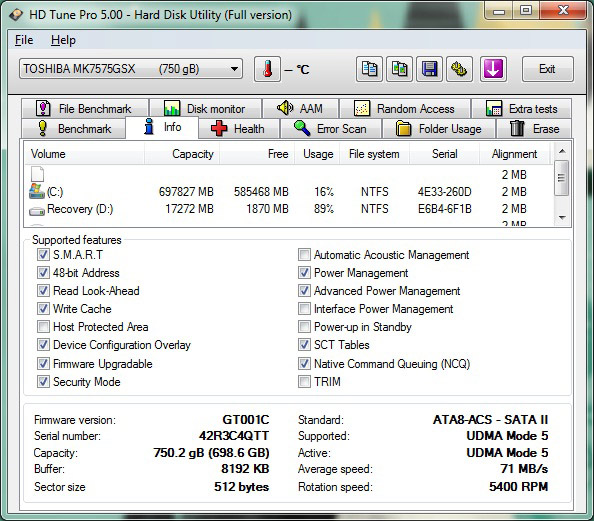Click the ATA8-ACS - SATA II standard value
This screenshot has height=521, width=594.
point(491,420)
